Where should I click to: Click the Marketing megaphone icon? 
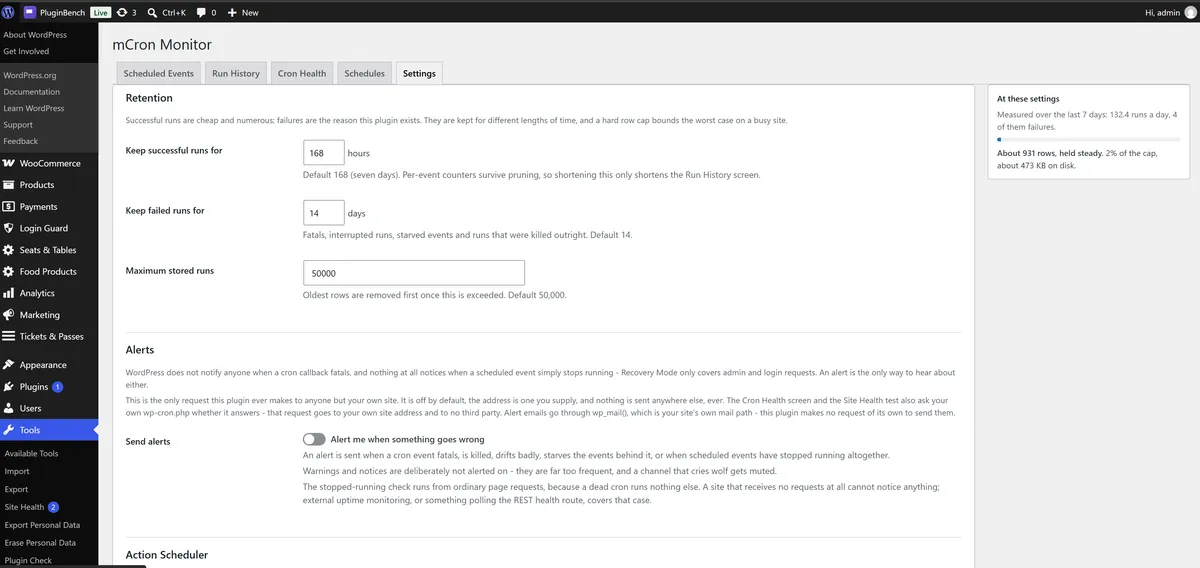coord(9,315)
